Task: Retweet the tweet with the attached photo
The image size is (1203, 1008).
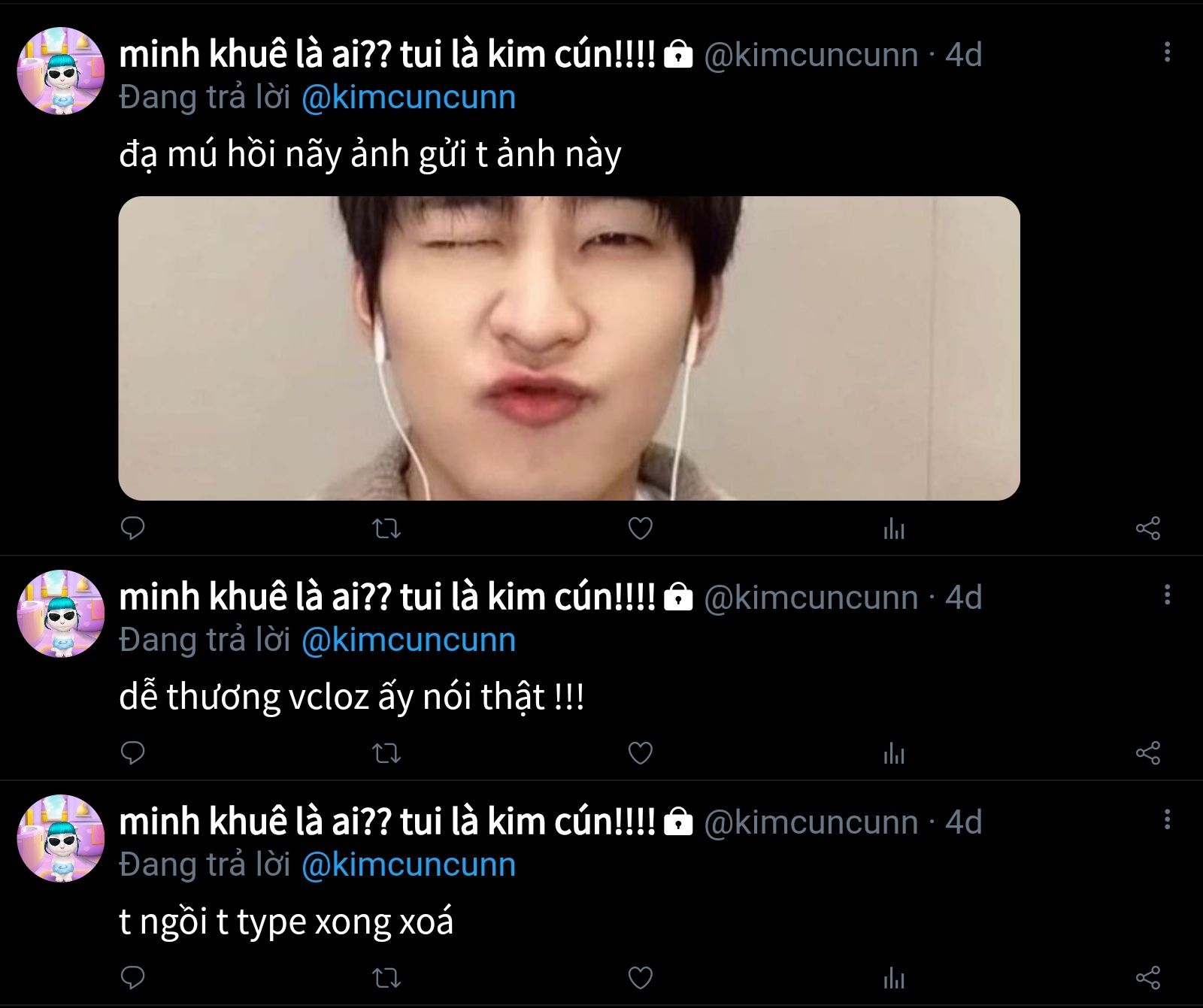Action: (x=386, y=529)
